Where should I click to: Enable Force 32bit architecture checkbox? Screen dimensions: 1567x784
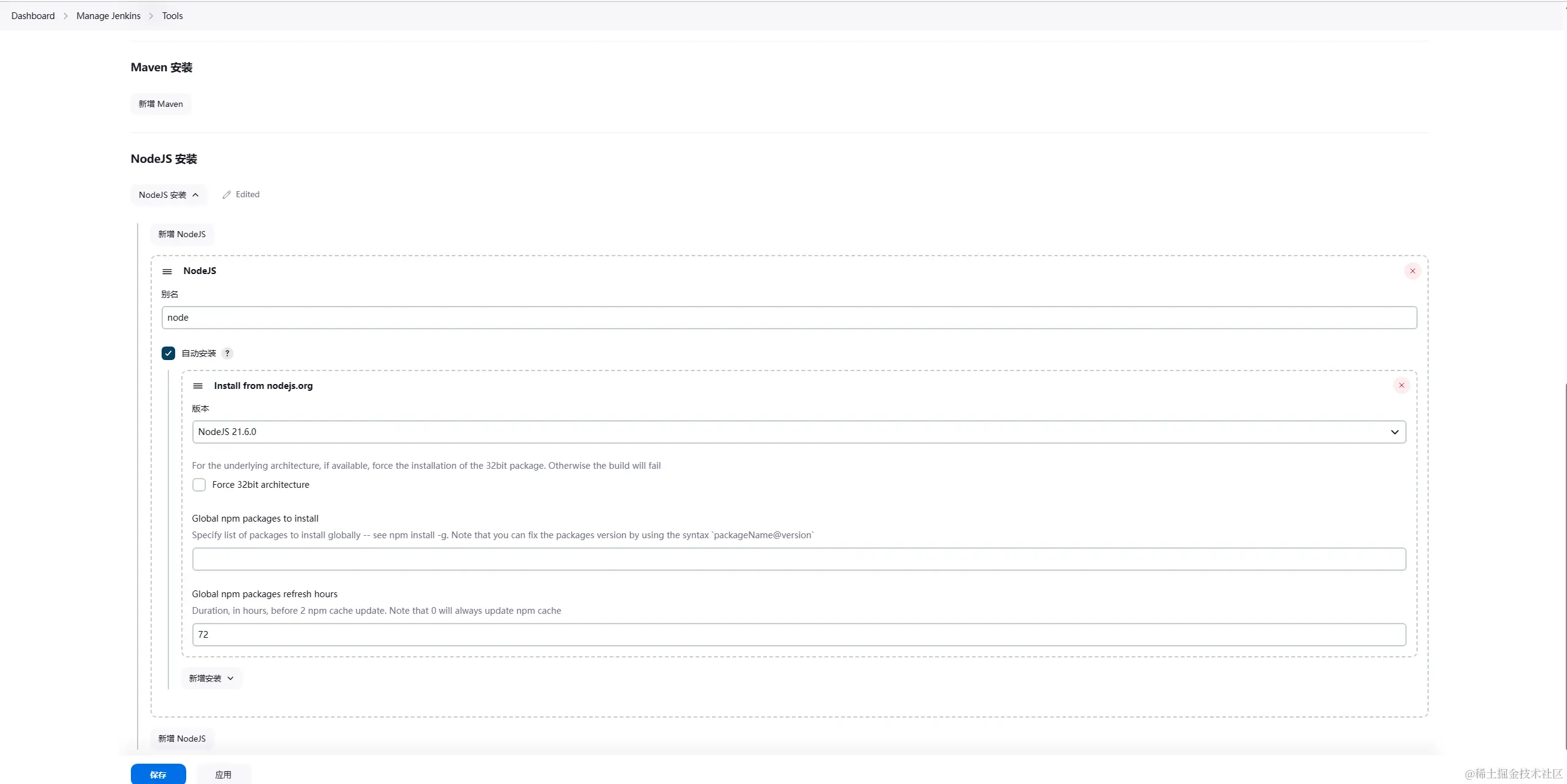[x=199, y=485]
